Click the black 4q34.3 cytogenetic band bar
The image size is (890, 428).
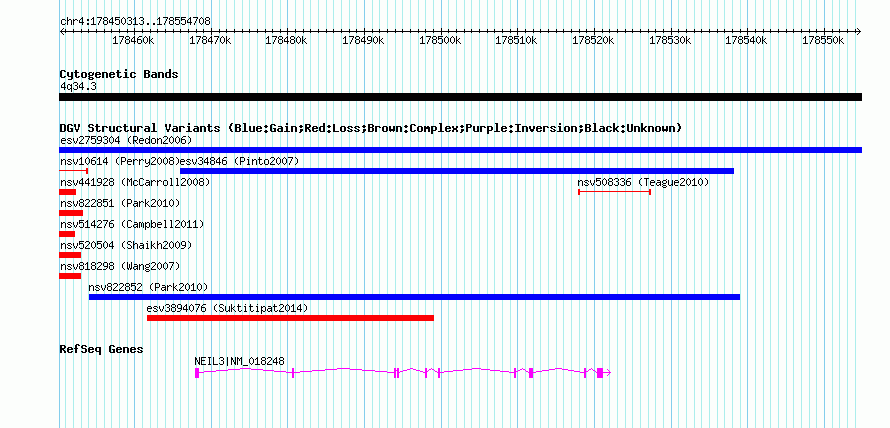(460, 97)
